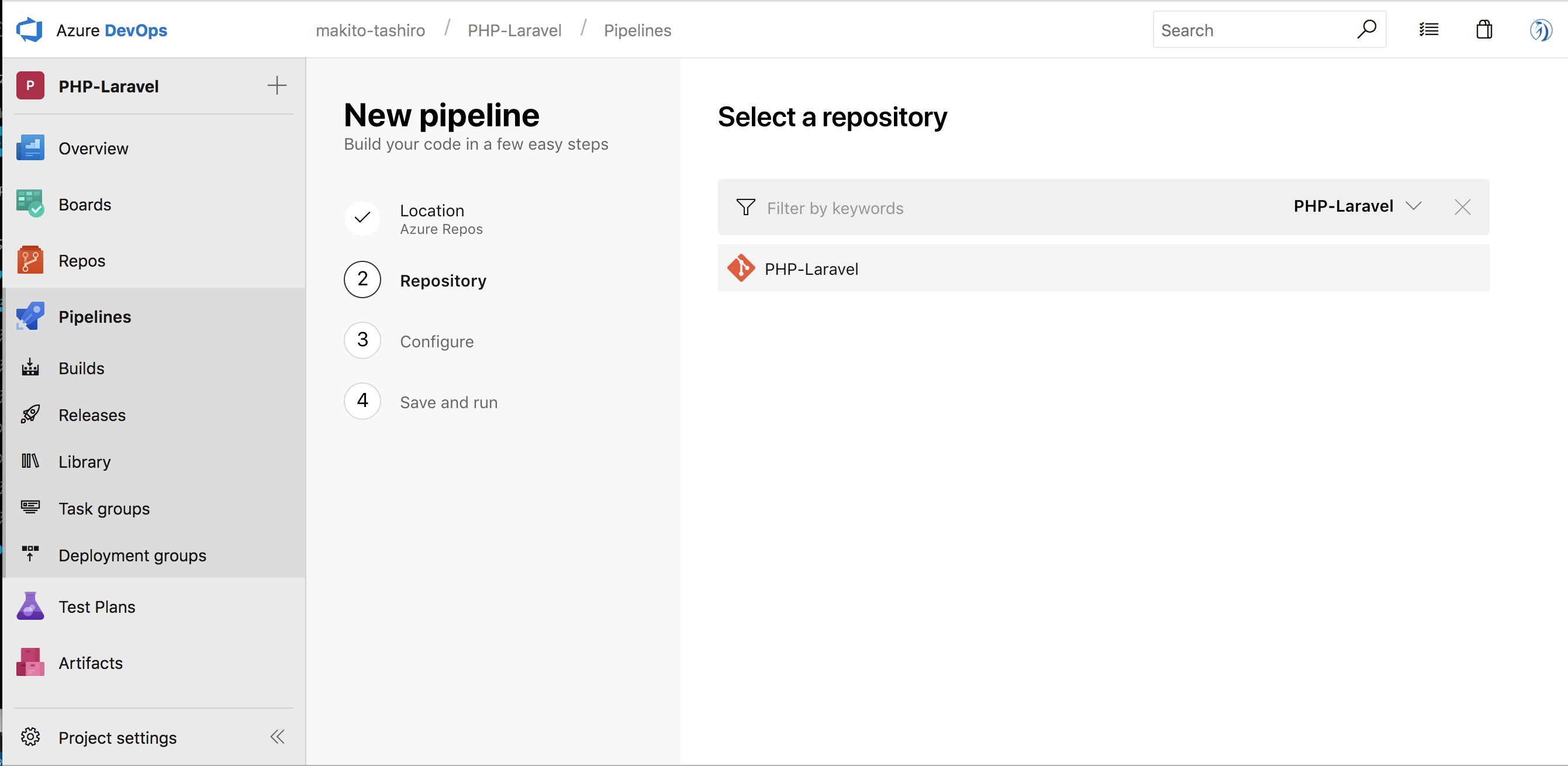This screenshot has width=1568, height=766.
Task: Click the Pipelines rocket icon
Action: click(30, 316)
